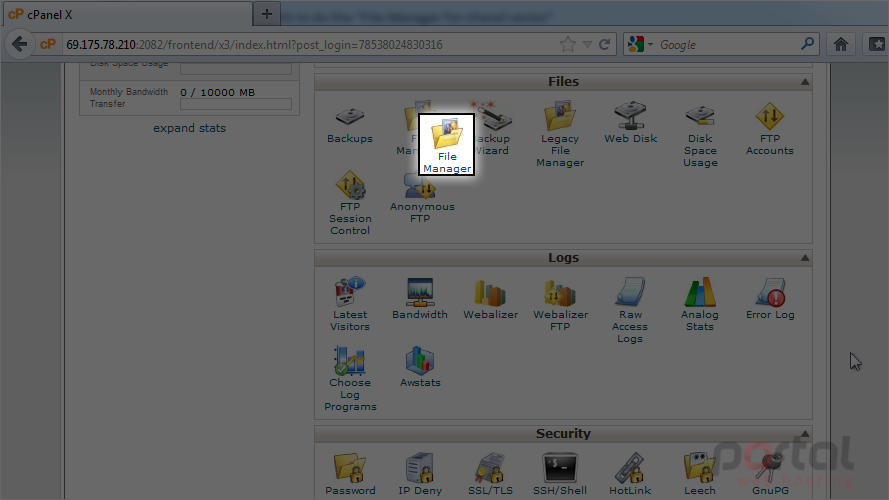Open IP Deny manager
This screenshot has width=889, height=500.
(420, 474)
